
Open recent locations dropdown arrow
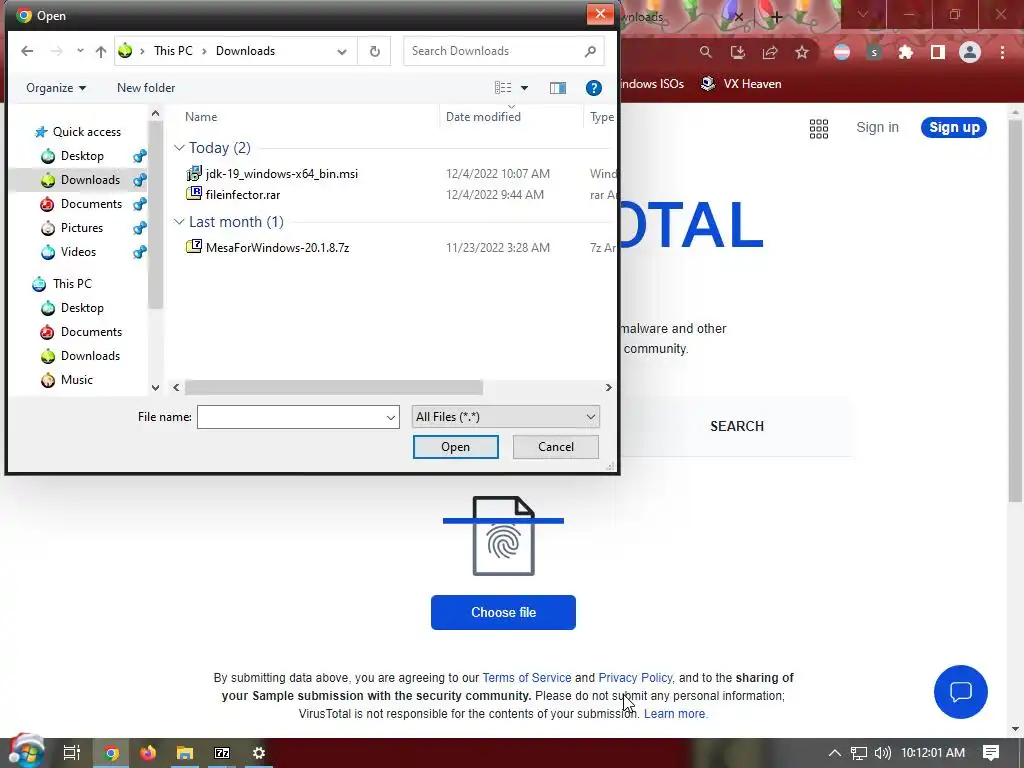[80, 51]
